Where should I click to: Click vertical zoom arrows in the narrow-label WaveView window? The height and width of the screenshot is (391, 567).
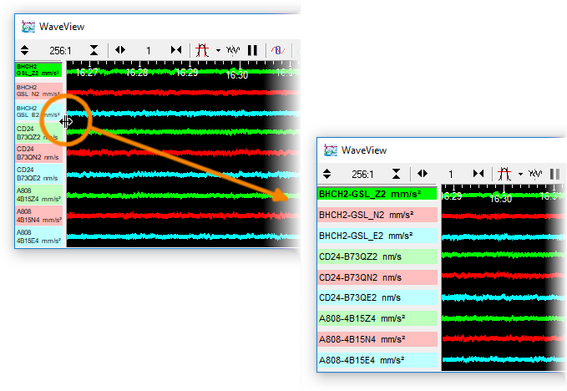(x=25, y=50)
